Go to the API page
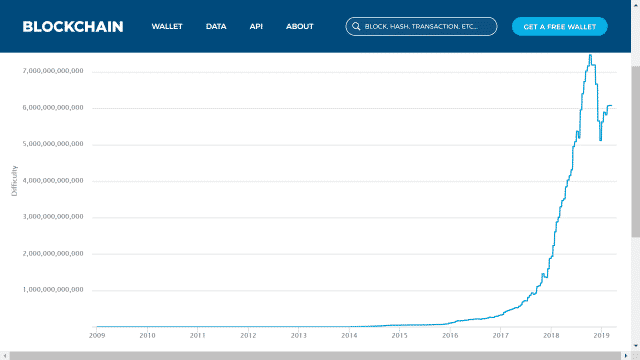 coord(256,27)
